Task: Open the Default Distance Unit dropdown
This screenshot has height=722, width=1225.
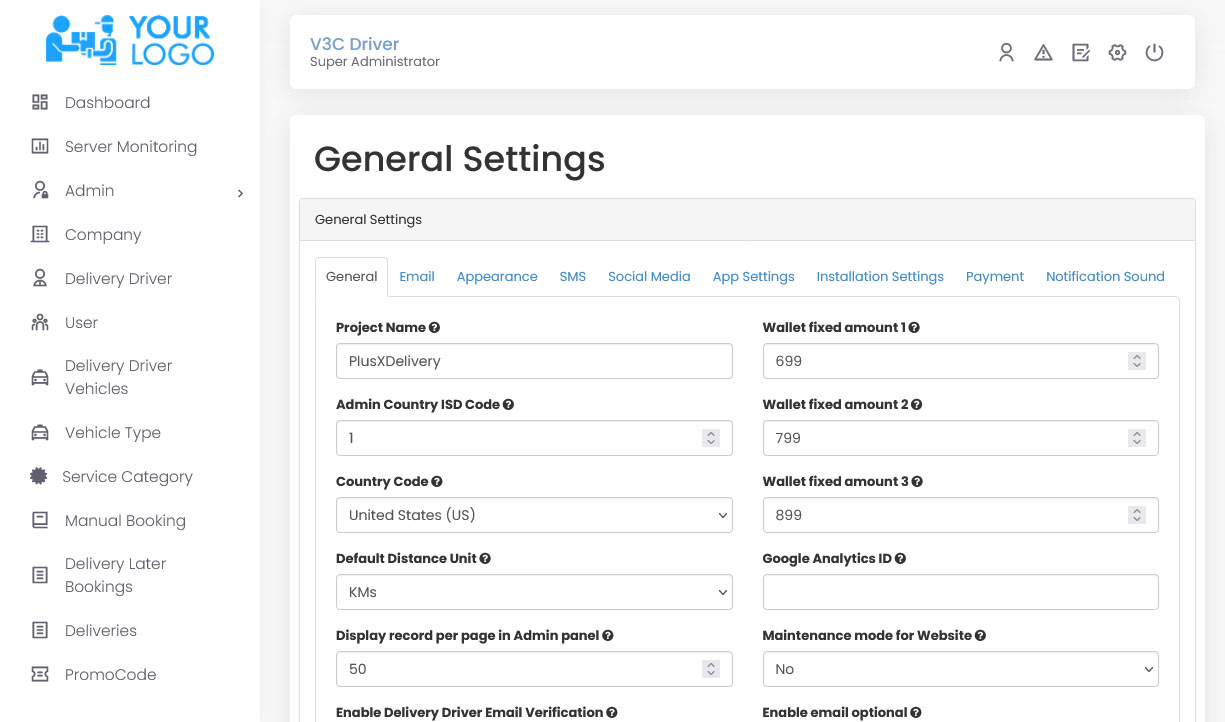Action: pyautogui.click(x=534, y=592)
